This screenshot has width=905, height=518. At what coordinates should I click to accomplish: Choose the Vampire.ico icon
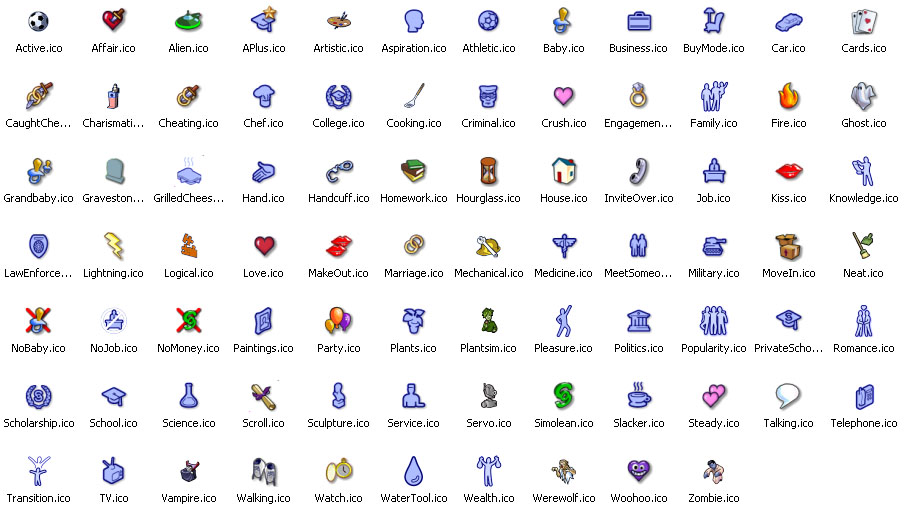[x=188, y=471]
